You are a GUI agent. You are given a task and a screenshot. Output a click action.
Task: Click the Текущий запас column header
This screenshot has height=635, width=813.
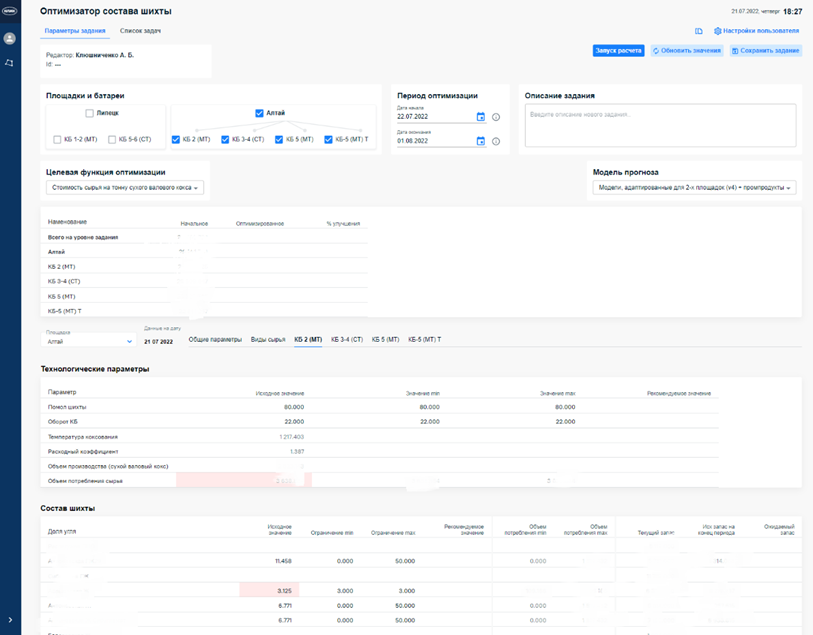[x=655, y=532]
